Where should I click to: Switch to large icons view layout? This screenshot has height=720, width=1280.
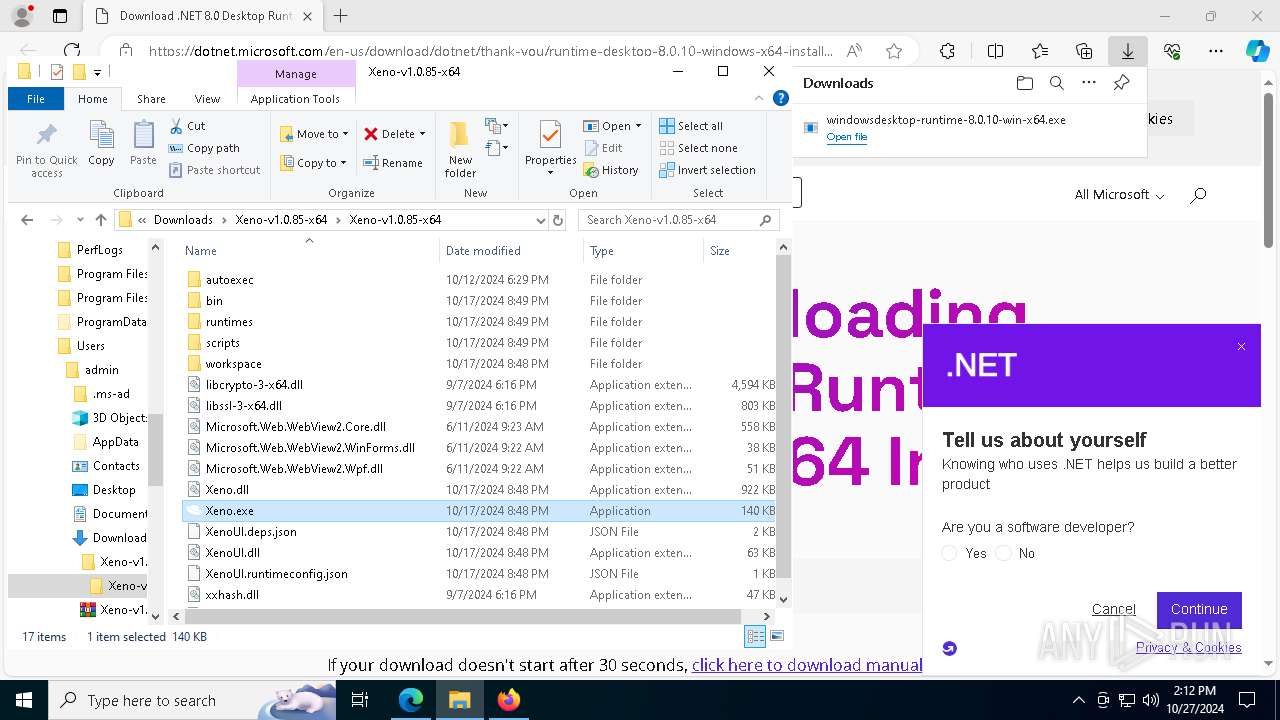pyautogui.click(x=777, y=636)
